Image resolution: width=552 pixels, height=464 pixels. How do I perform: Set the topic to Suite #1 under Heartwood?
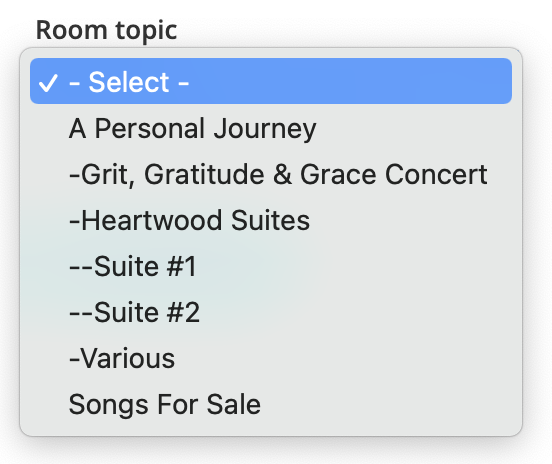point(271,267)
